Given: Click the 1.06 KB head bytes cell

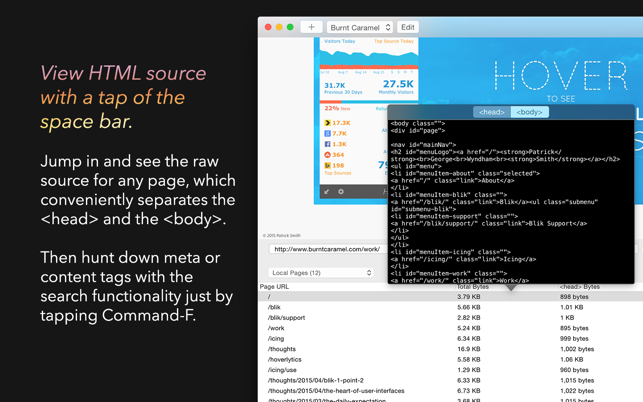Looking at the screenshot, I should 572,359.
